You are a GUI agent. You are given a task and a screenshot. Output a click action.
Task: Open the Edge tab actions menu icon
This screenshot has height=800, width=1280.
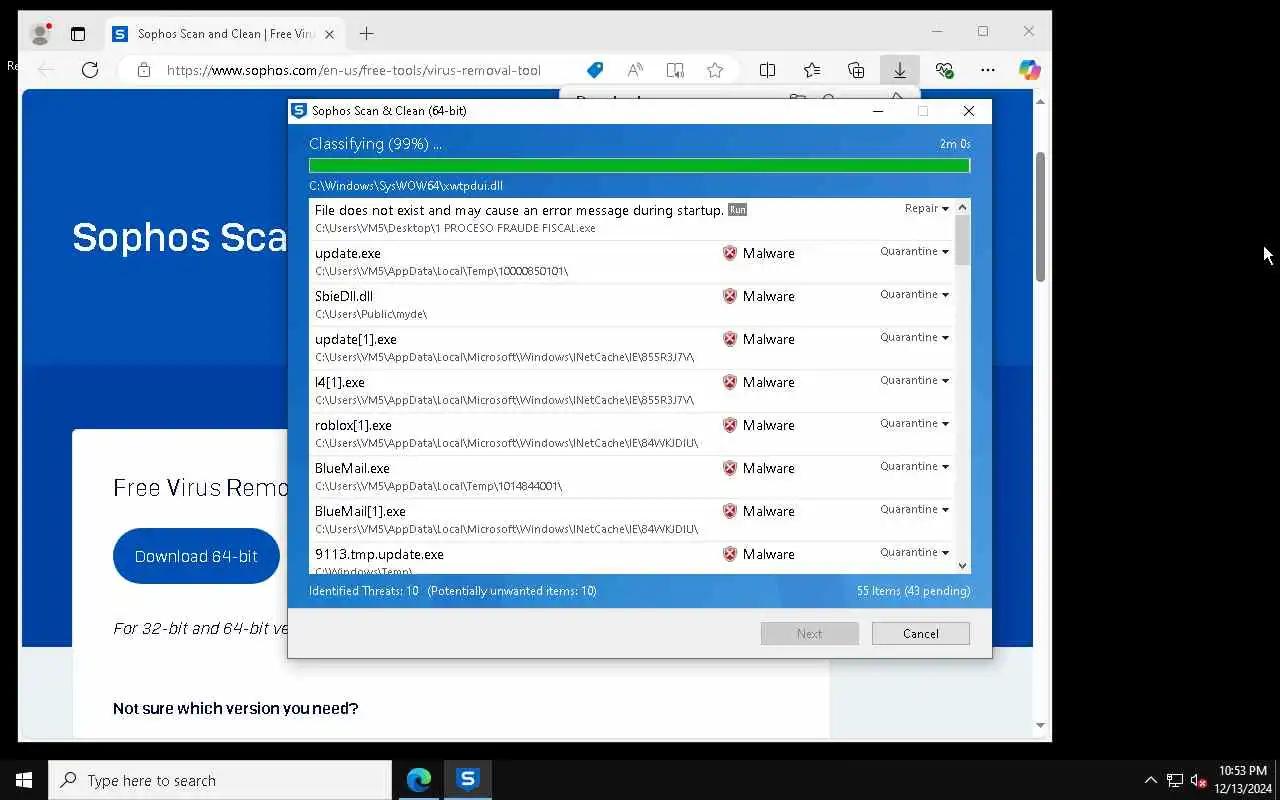(x=78, y=34)
